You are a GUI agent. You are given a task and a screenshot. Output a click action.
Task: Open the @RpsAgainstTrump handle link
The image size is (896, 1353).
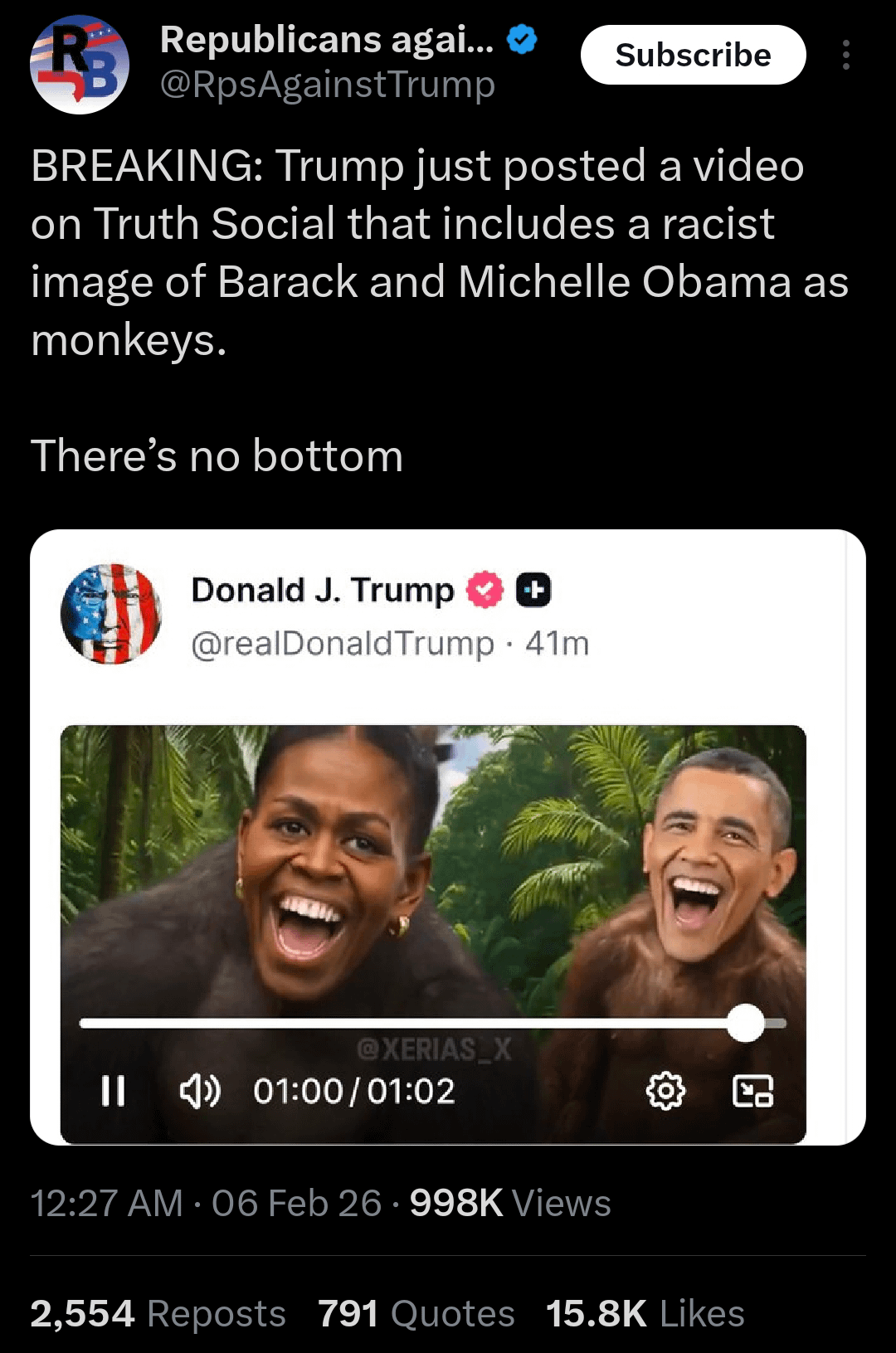pos(327,85)
